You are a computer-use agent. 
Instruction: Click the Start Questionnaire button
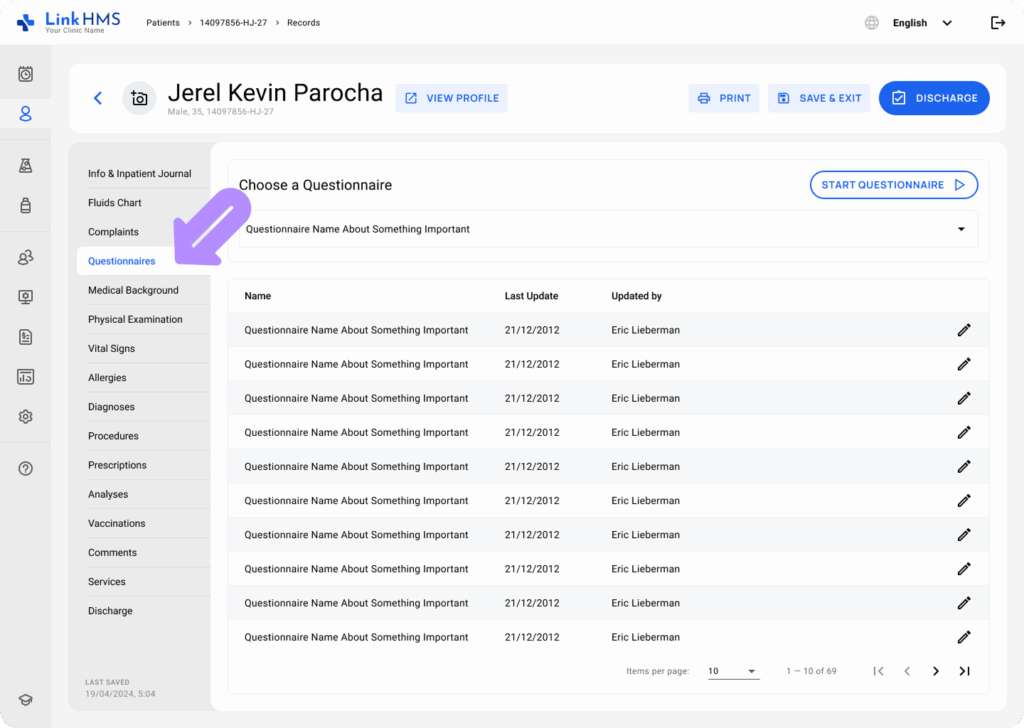coord(893,185)
